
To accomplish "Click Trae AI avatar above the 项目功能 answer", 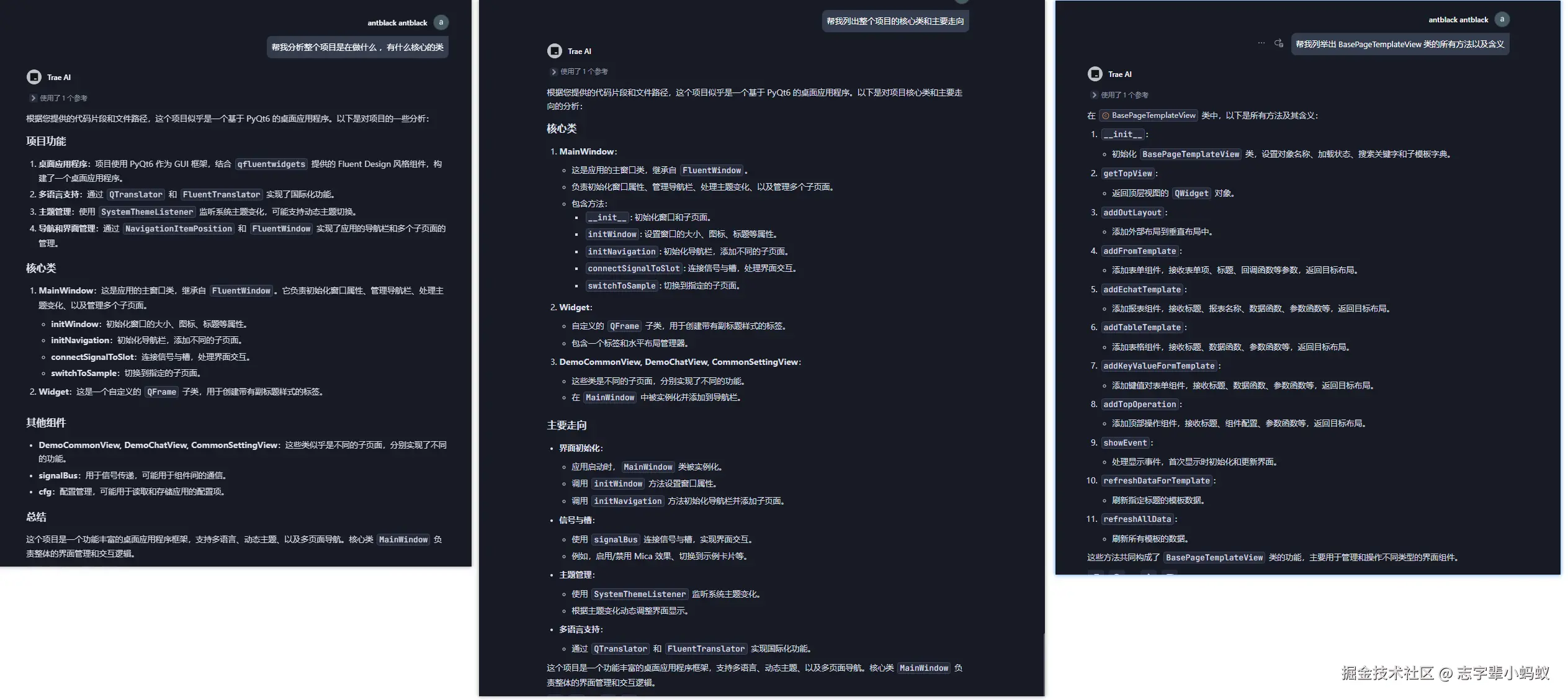I will point(34,77).
